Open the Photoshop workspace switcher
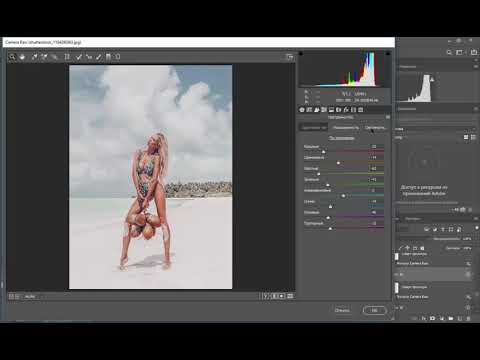 [459, 52]
